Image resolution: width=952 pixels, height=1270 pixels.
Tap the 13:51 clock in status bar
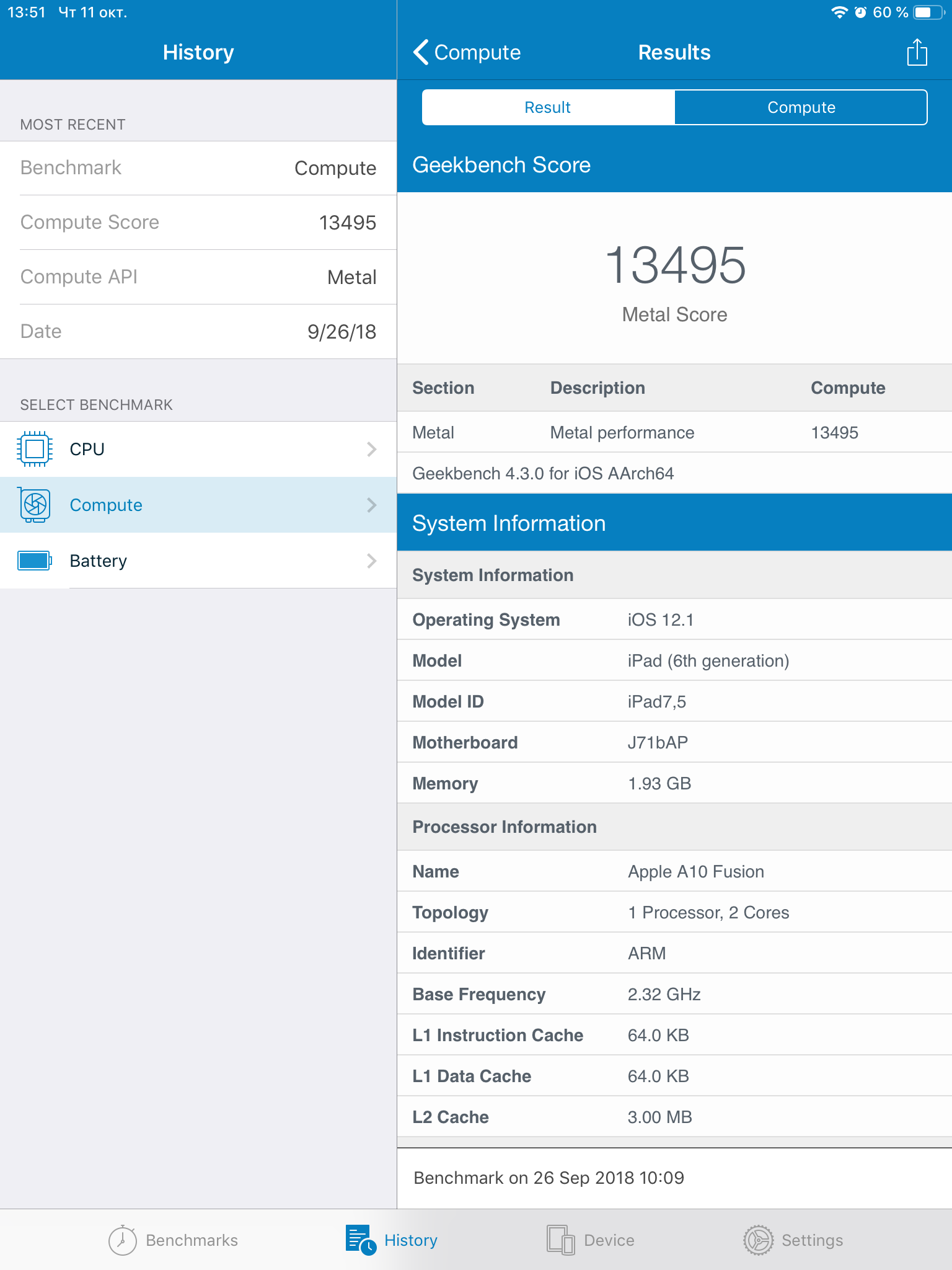point(27,12)
